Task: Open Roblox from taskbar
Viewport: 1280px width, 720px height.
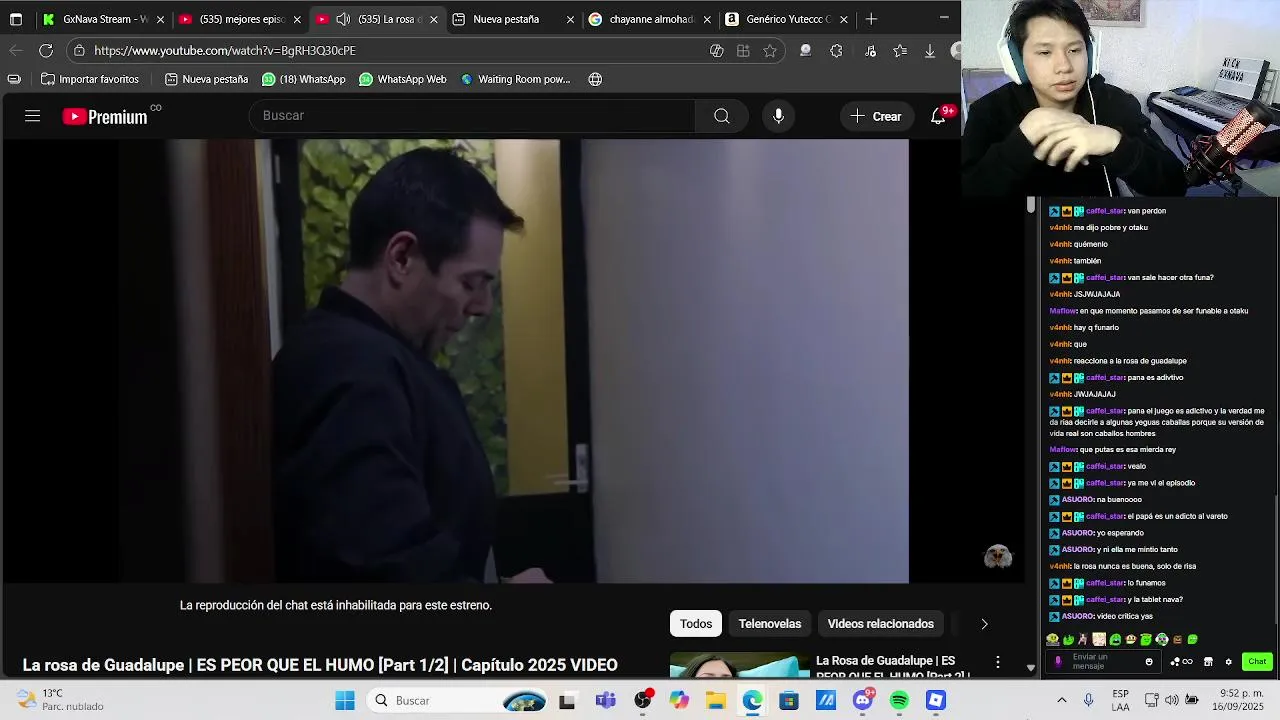Action: click(x=936, y=701)
